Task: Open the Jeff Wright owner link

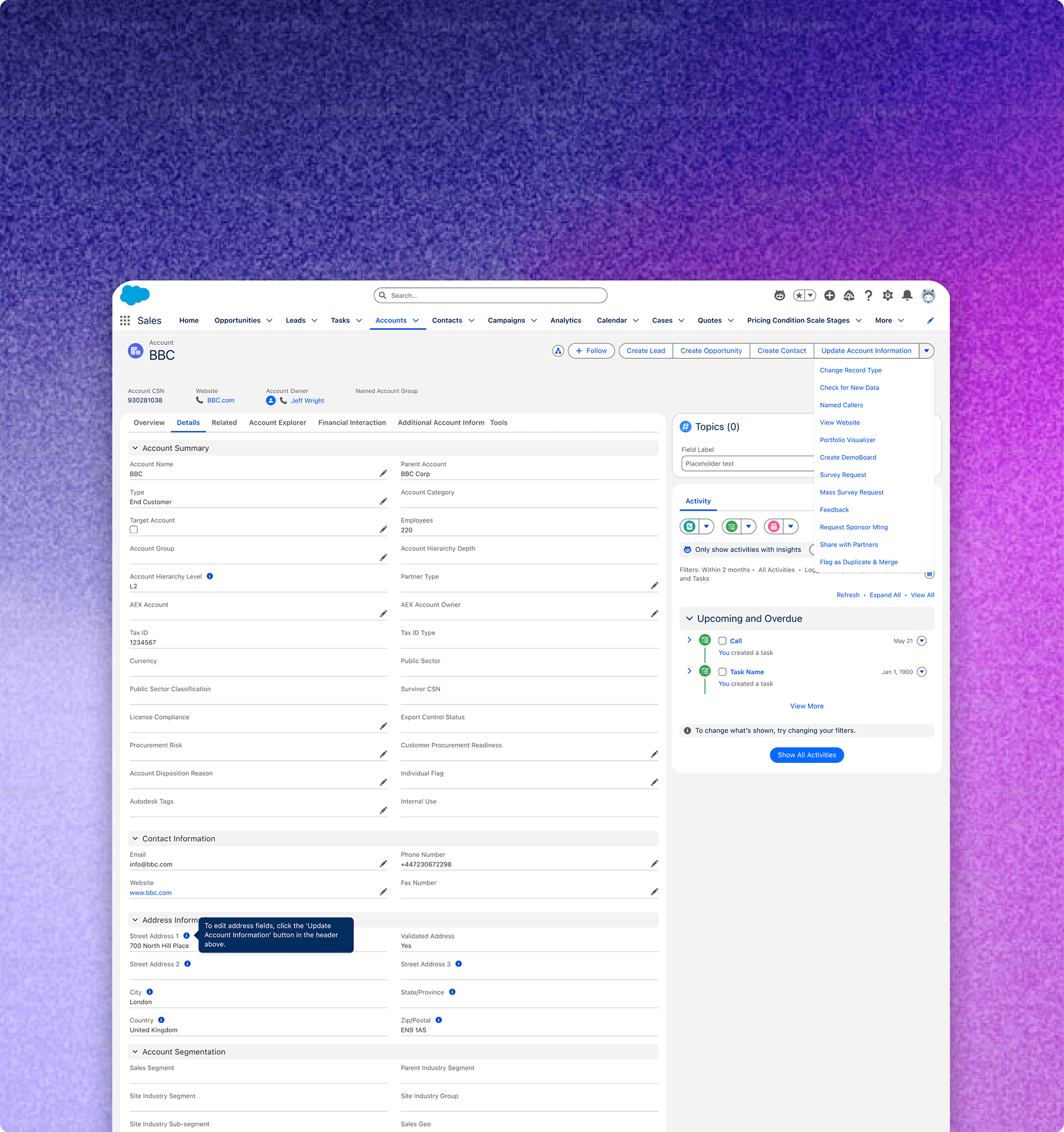Action: (307, 400)
